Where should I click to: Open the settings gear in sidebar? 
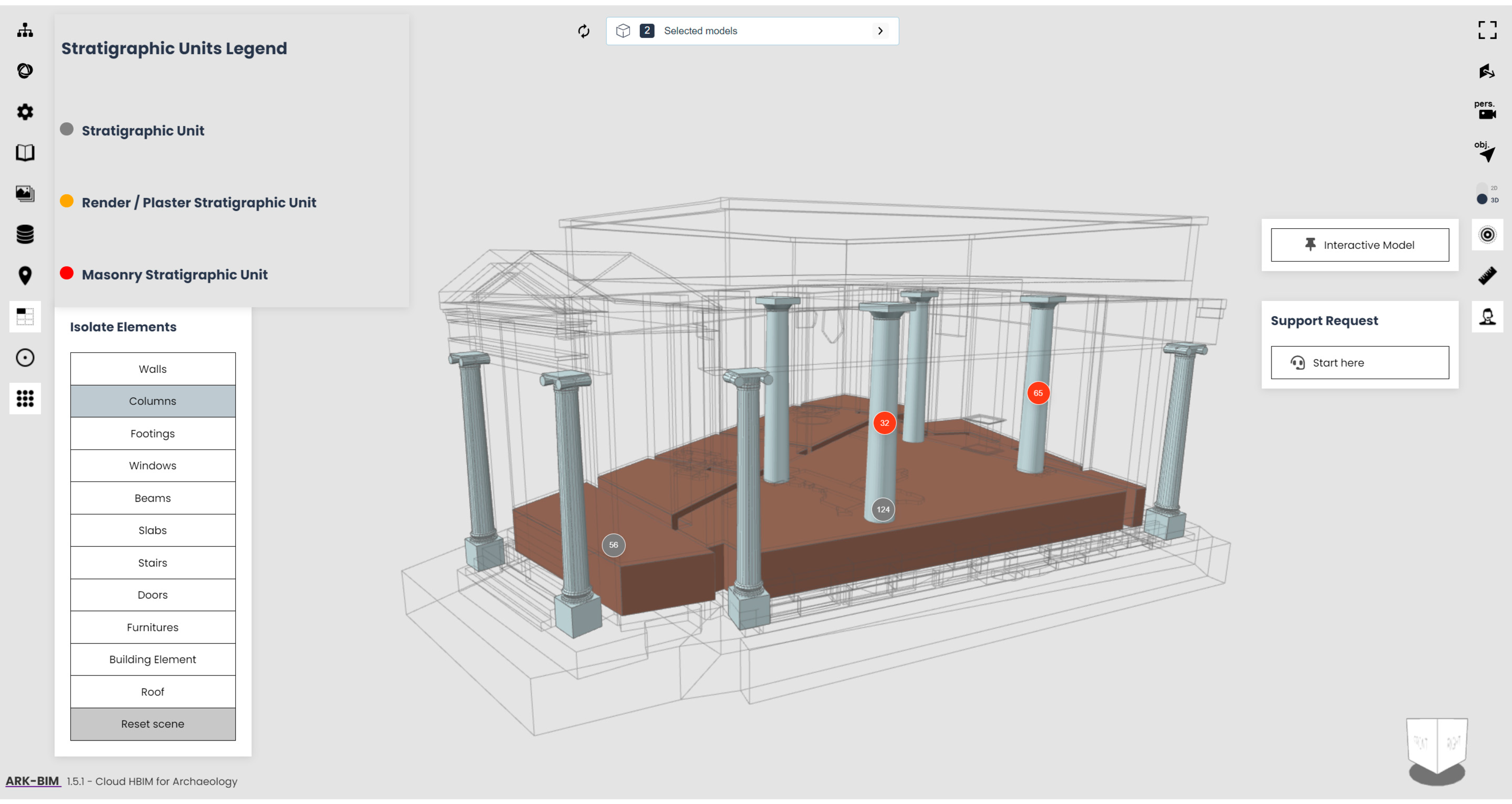click(25, 112)
